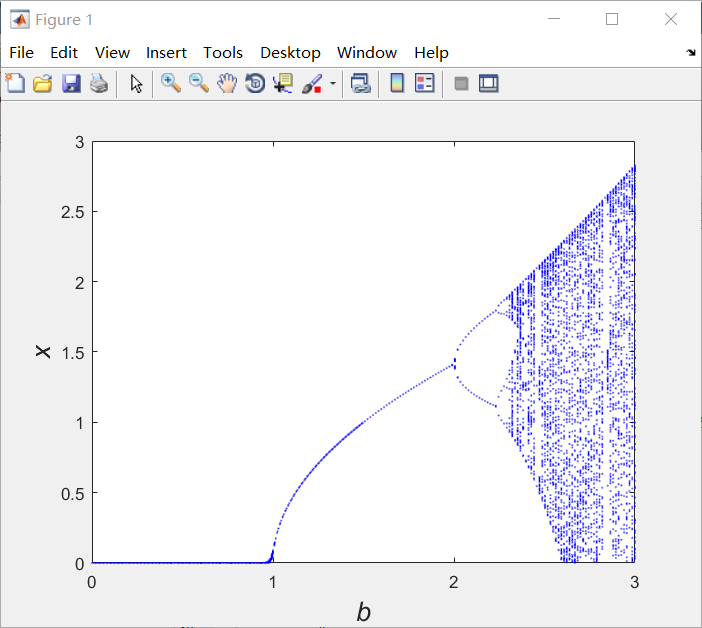Screen dimensions: 702x628
Task: Select the y-axis label x
Action: [43, 352]
